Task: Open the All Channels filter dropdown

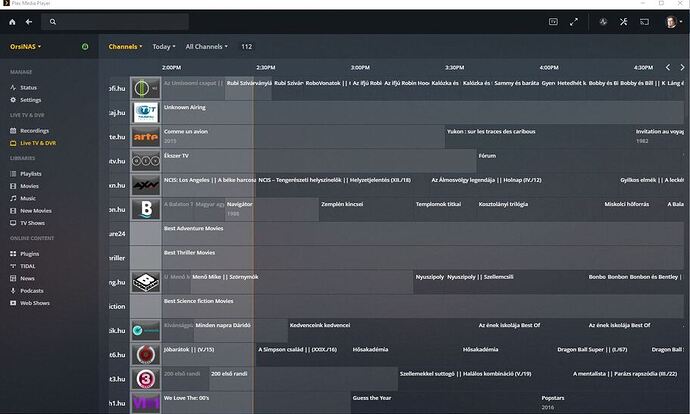Action: [x=206, y=47]
